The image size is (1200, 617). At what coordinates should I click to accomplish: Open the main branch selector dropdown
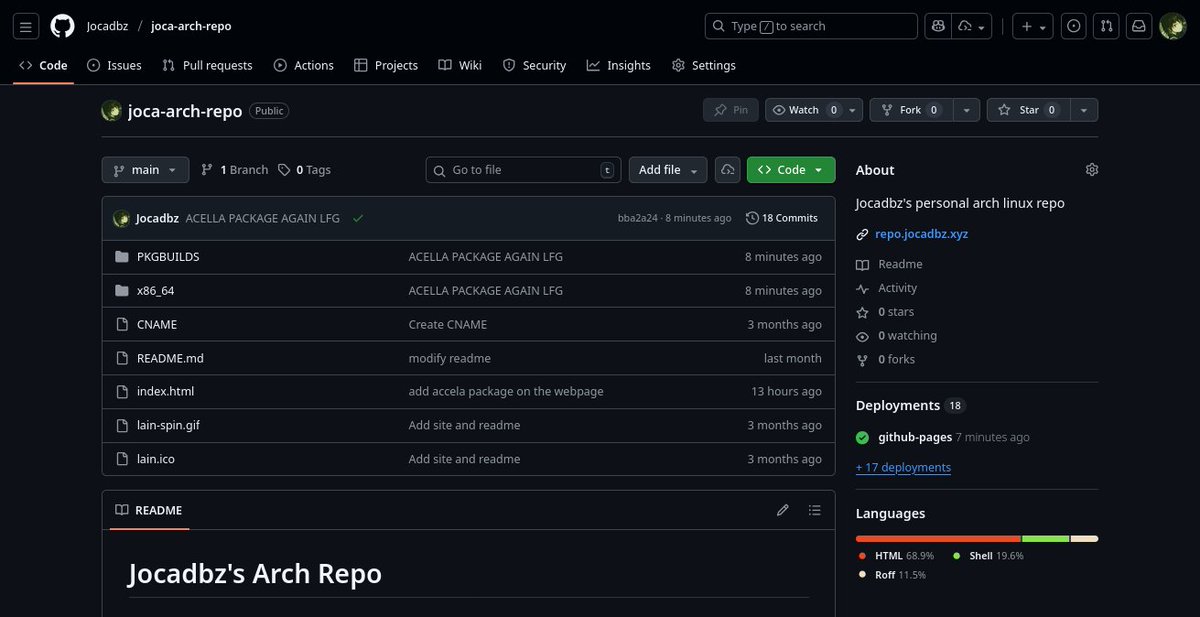coord(145,169)
